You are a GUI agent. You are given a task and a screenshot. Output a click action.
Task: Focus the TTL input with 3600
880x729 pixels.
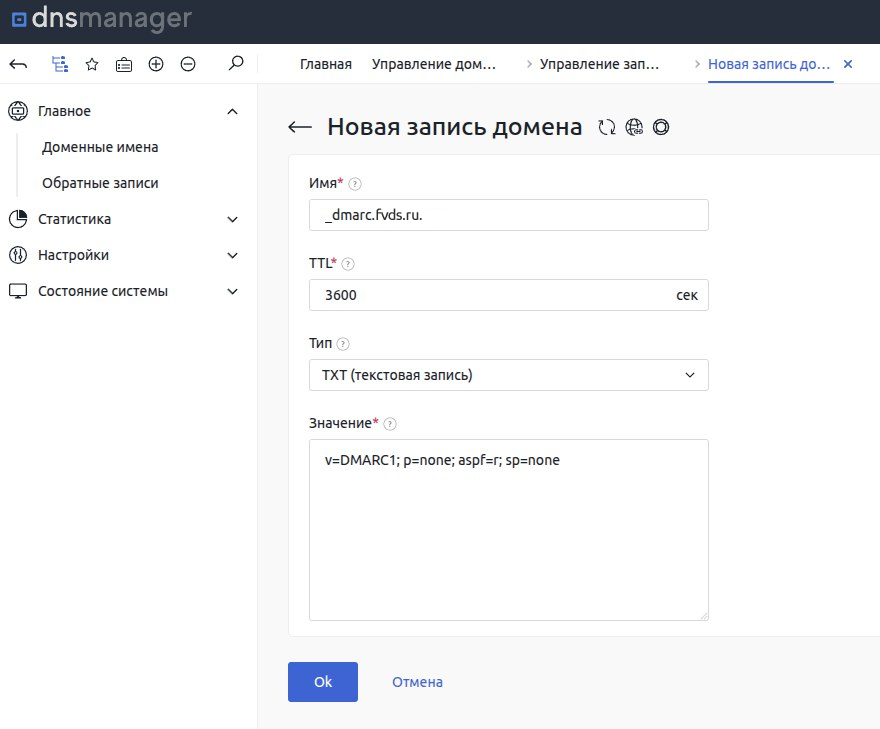coord(508,295)
